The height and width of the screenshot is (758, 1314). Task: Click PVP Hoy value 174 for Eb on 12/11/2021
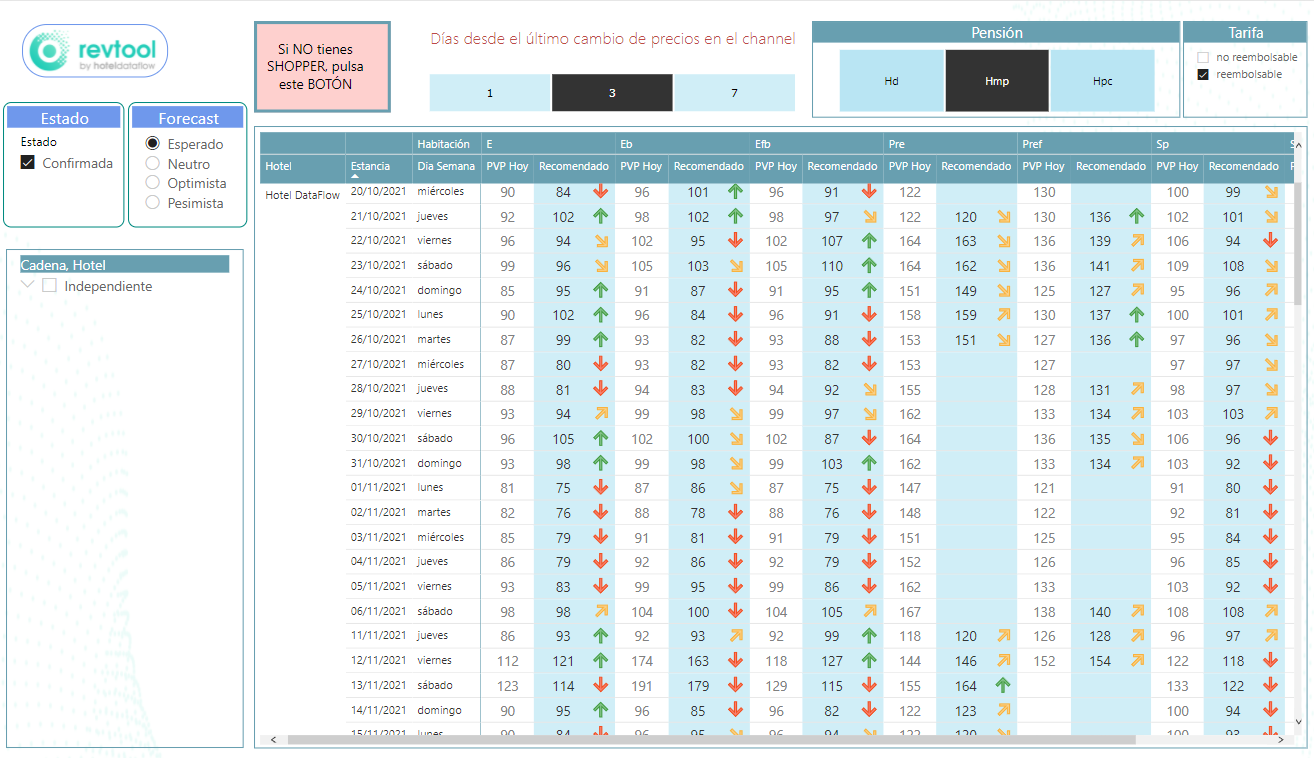[x=642, y=661]
